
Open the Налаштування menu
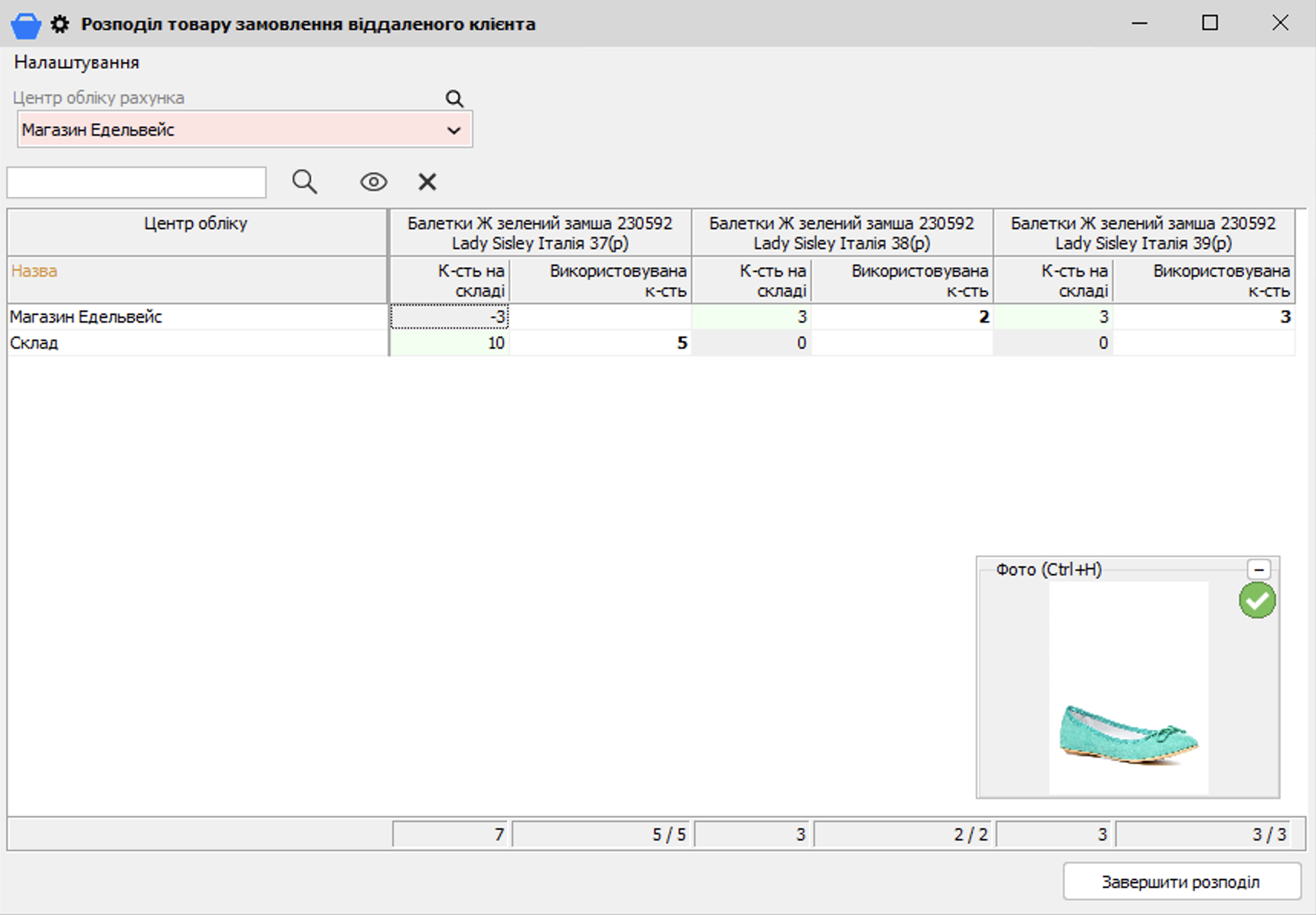(77, 63)
